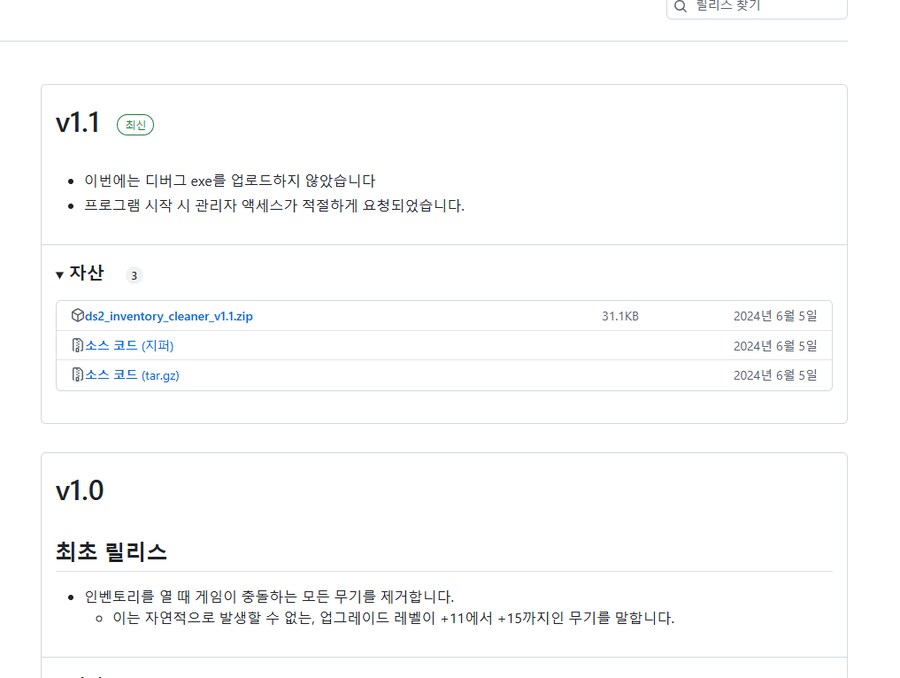Click the date in the 소스 코드 (지퍼) row

click(x=775, y=346)
